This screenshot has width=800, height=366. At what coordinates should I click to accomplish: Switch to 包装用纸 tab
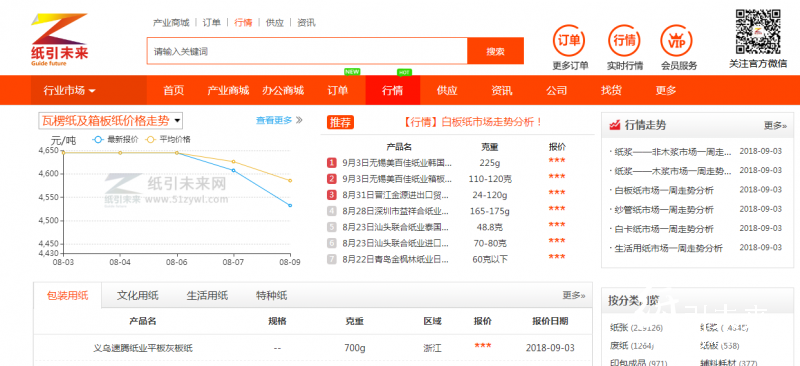click(67, 296)
